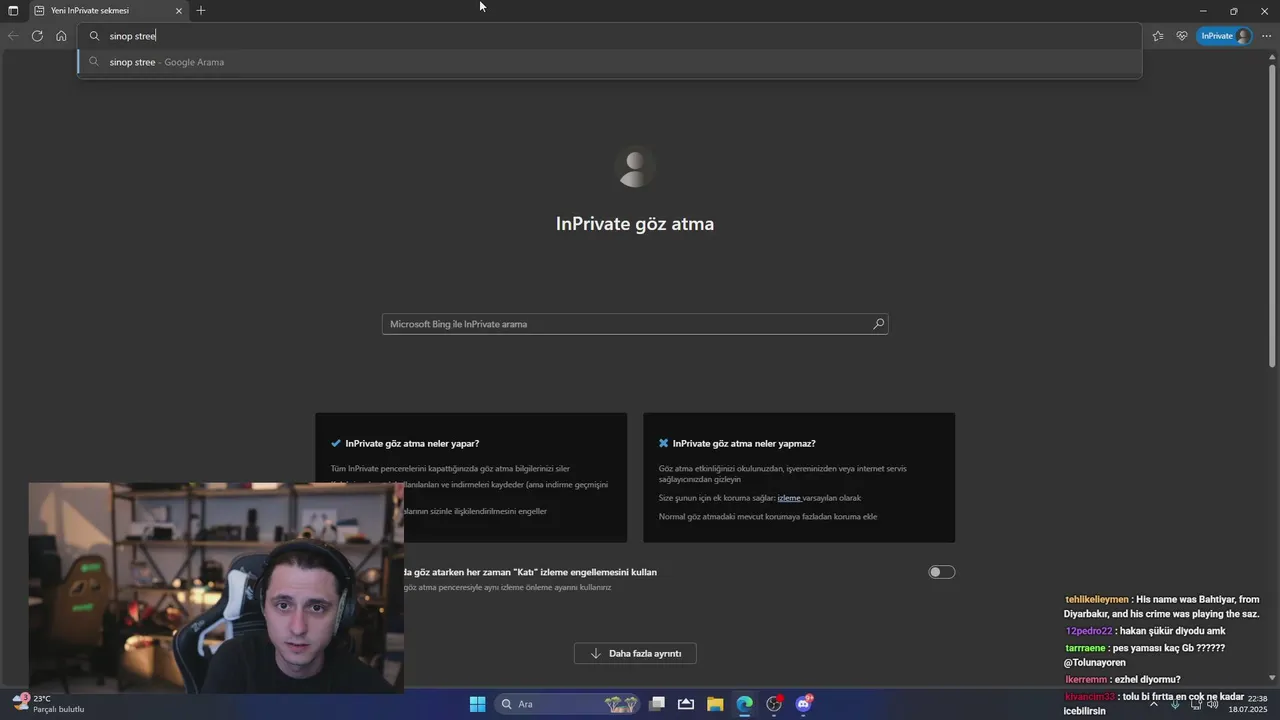
Task: Click the address bar with 'sinop stree'
Action: [610, 36]
